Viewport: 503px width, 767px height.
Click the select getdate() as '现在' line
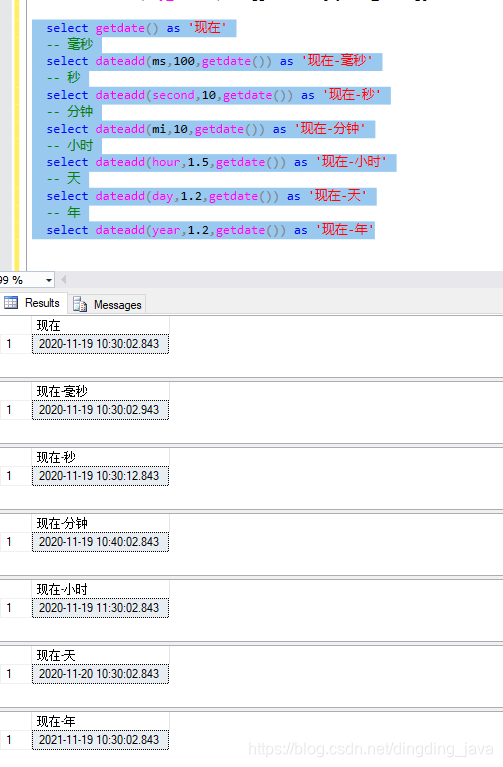pos(136,28)
